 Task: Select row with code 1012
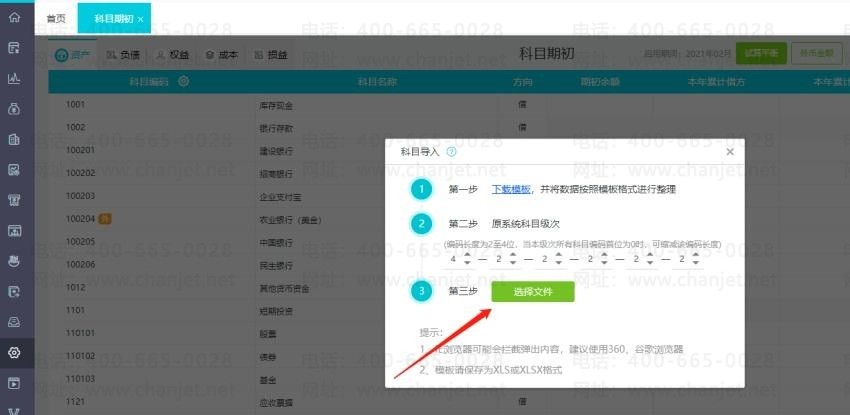(217, 288)
